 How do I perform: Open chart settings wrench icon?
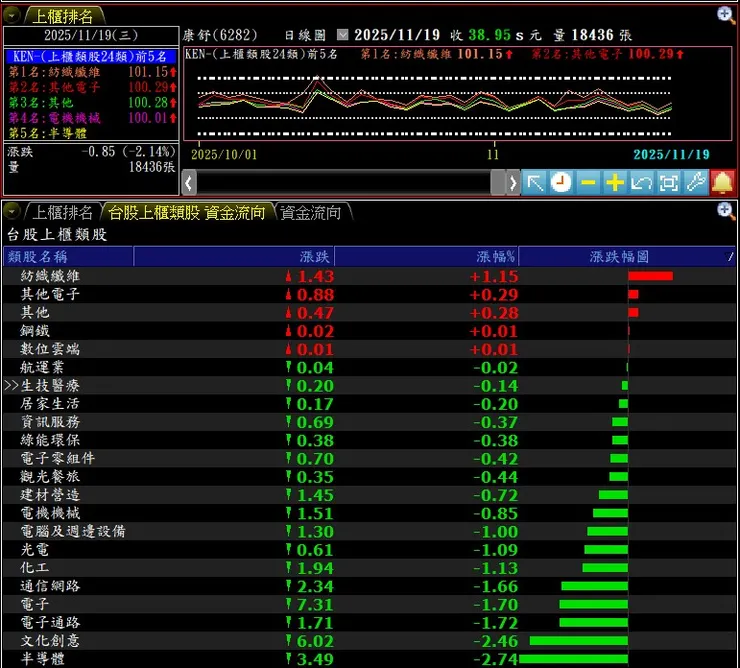pos(695,183)
